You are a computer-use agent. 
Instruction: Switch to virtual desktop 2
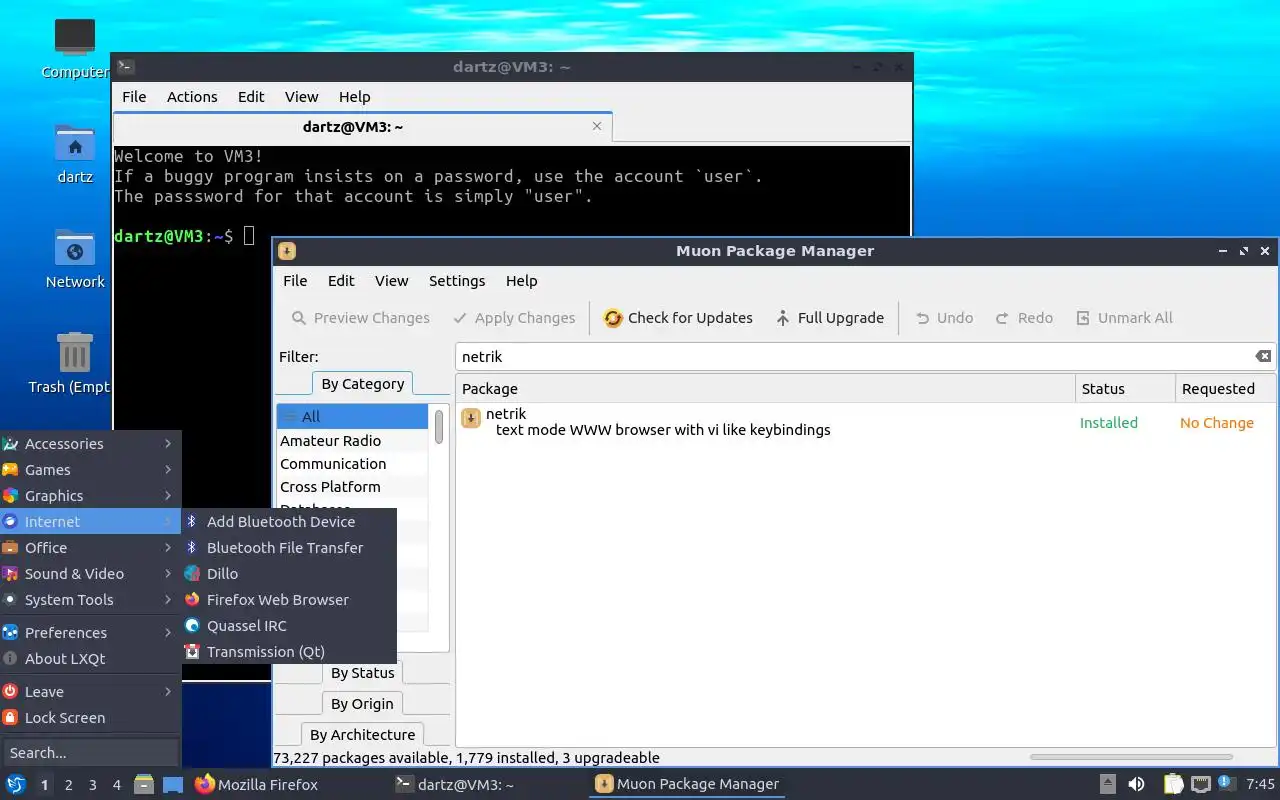click(x=68, y=785)
